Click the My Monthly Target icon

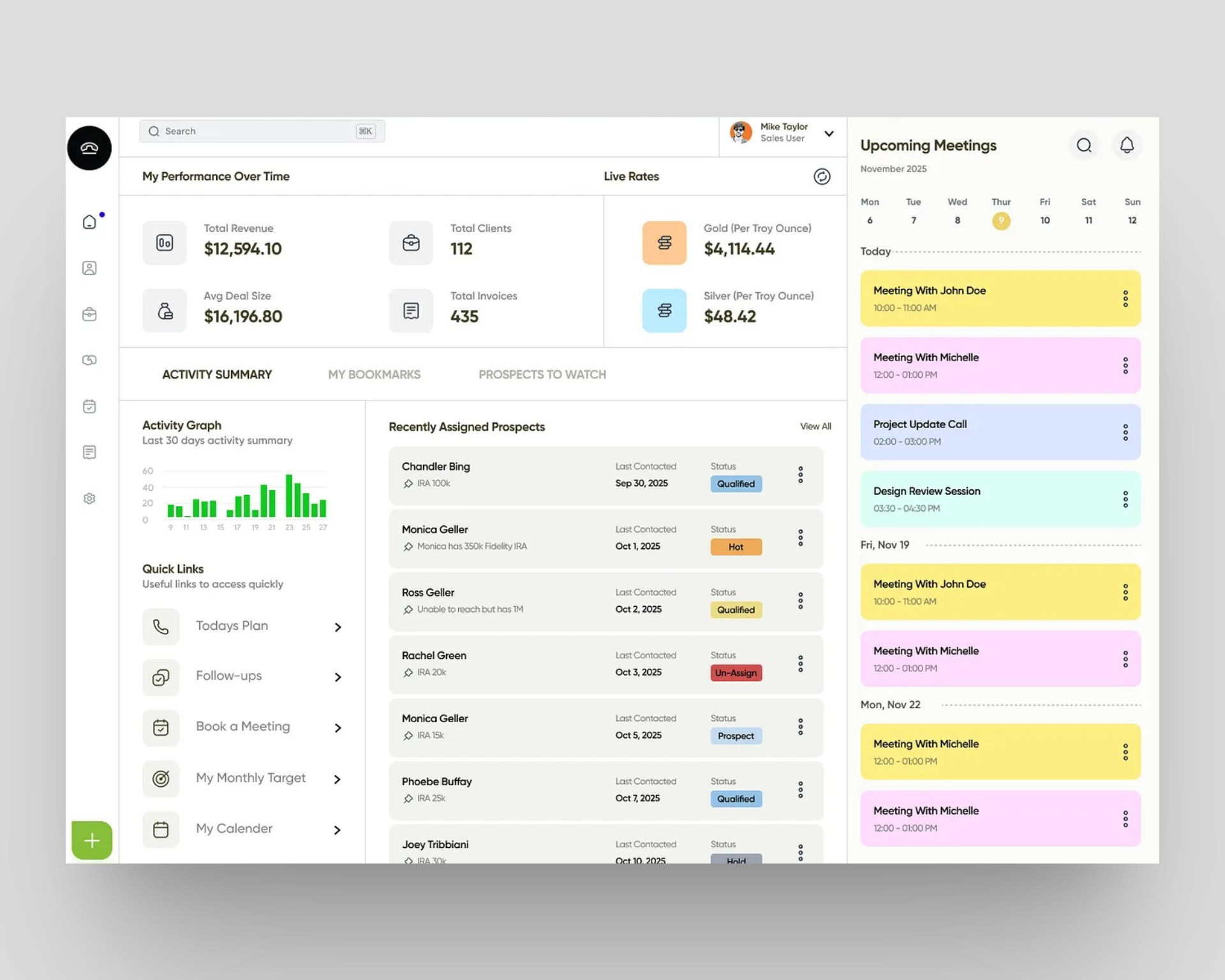pos(161,778)
